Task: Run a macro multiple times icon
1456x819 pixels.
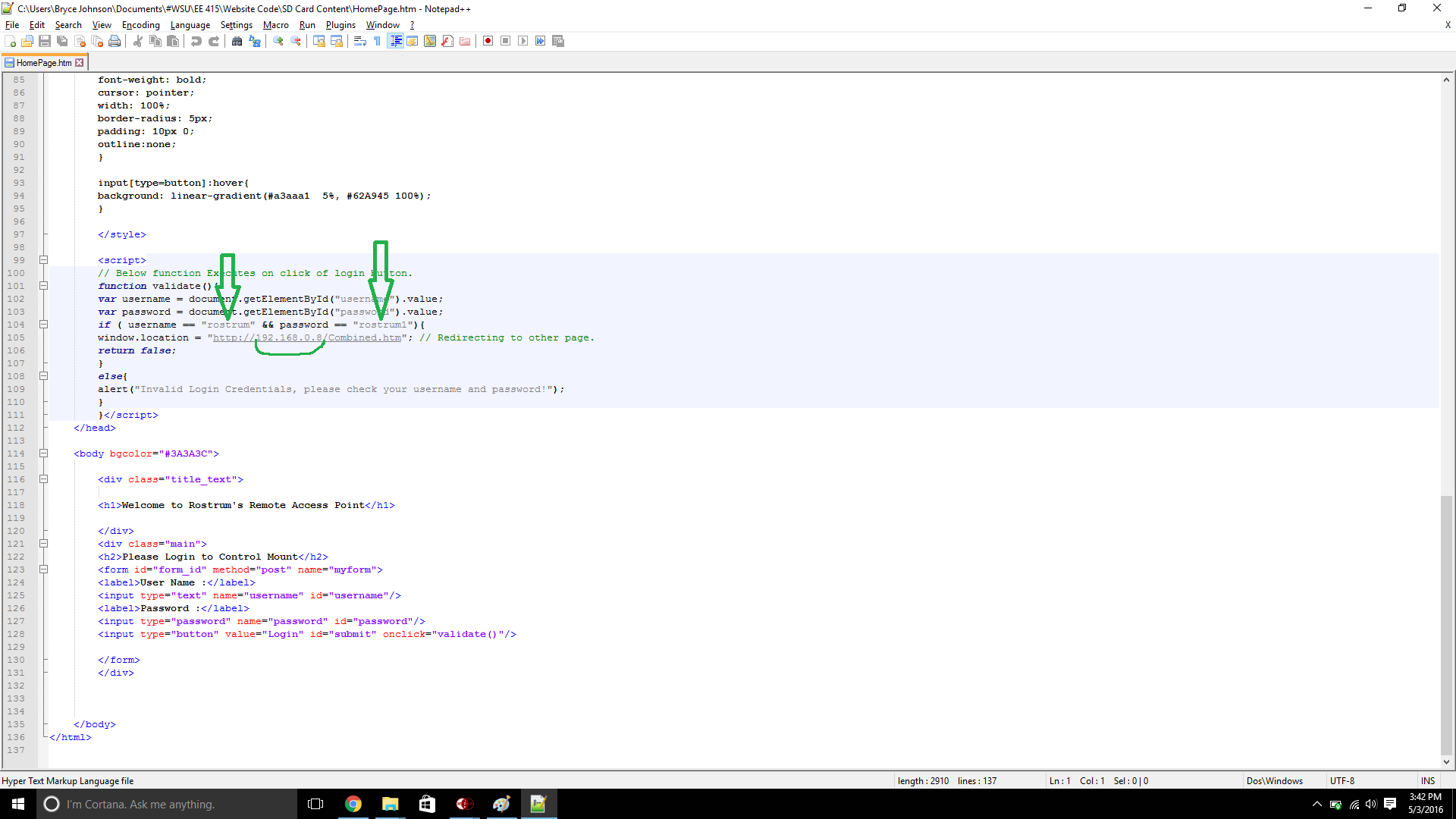Action: click(541, 41)
